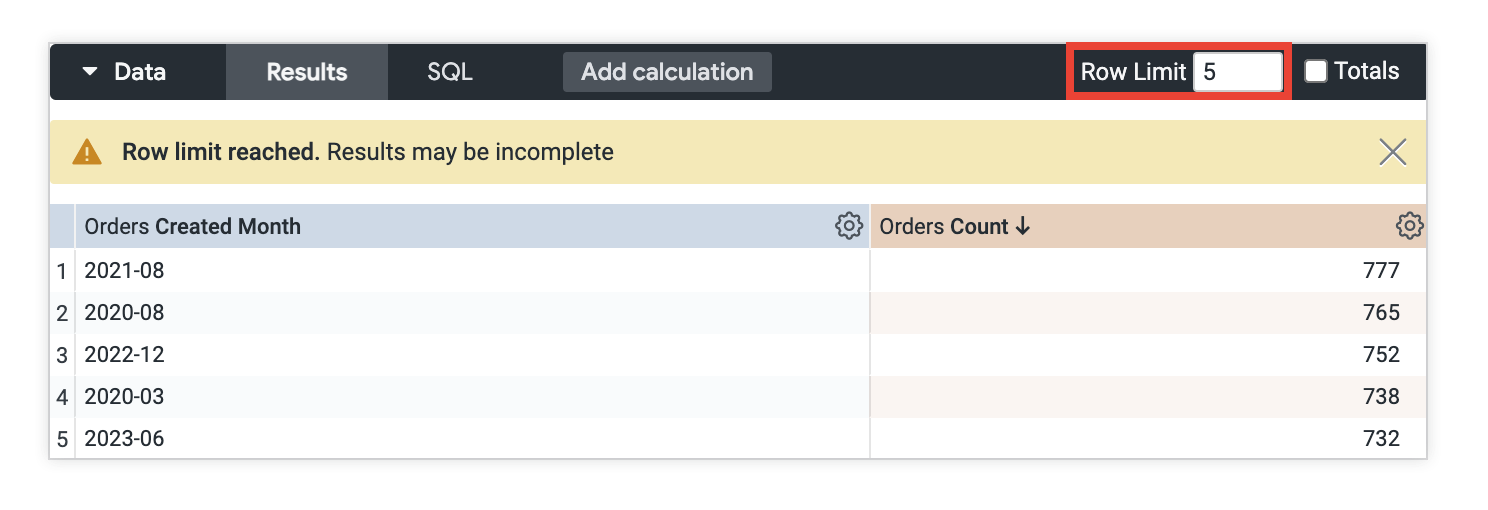The height and width of the screenshot is (510, 1488).
Task: Select the 2020-08 row cell
Action: pos(124,313)
